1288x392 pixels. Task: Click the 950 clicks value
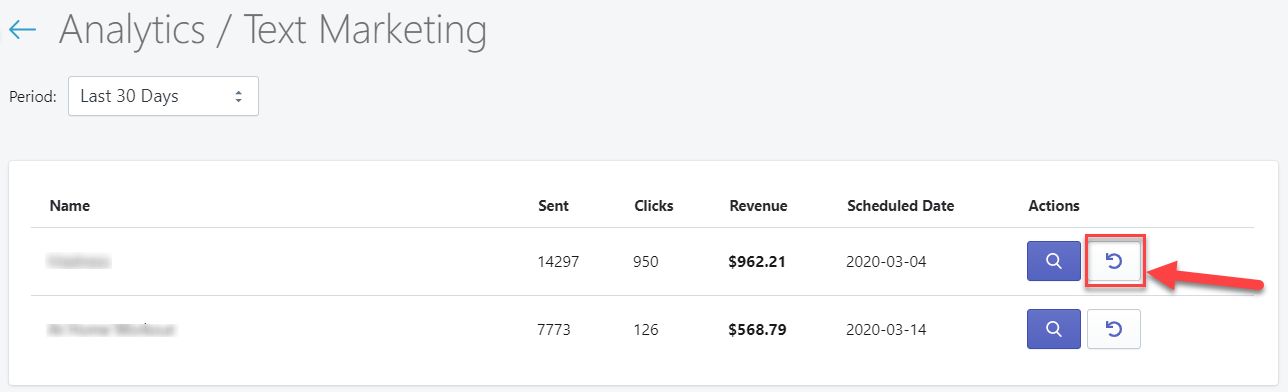(647, 262)
